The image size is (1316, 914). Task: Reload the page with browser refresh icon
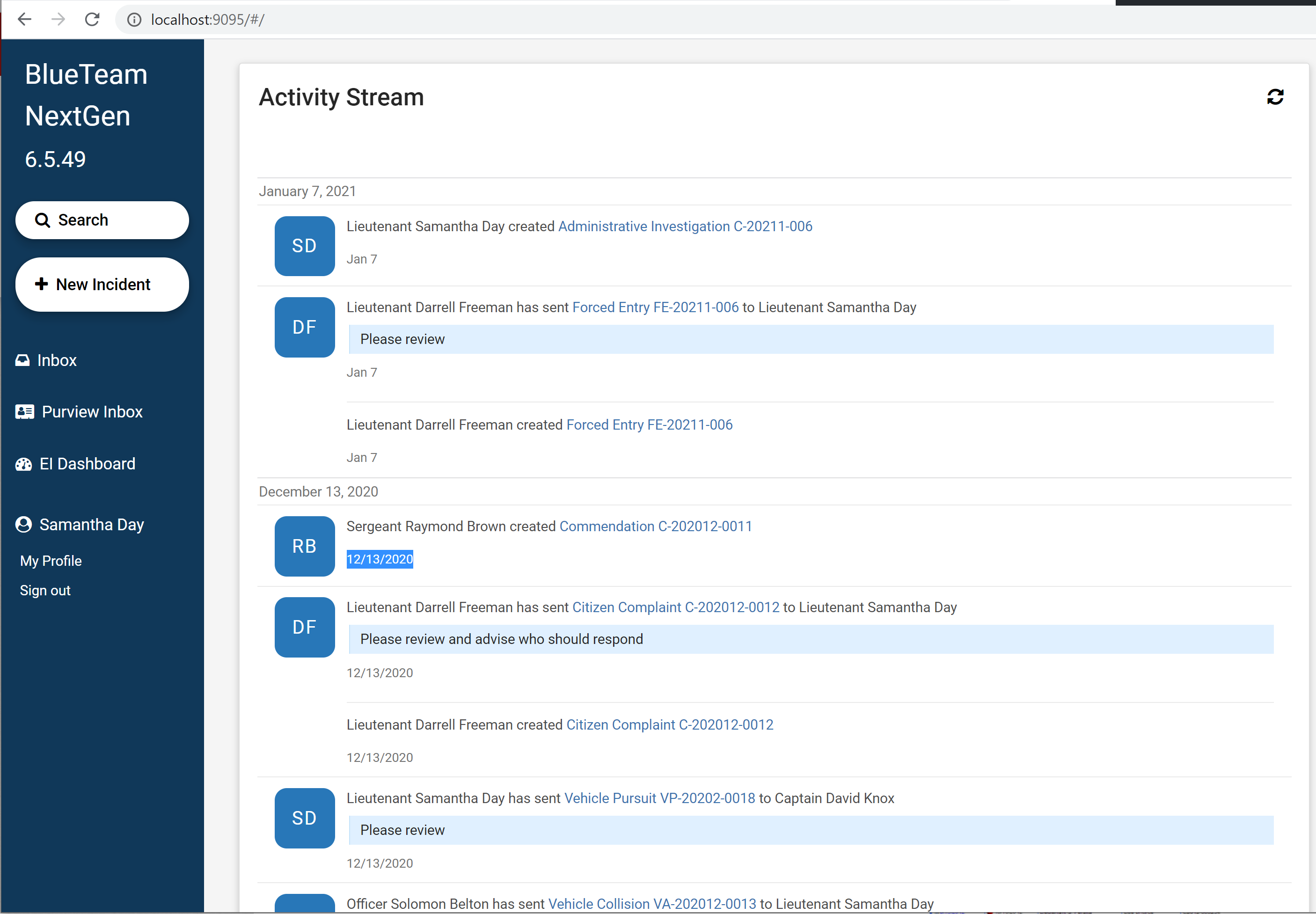tap(92, 20)
